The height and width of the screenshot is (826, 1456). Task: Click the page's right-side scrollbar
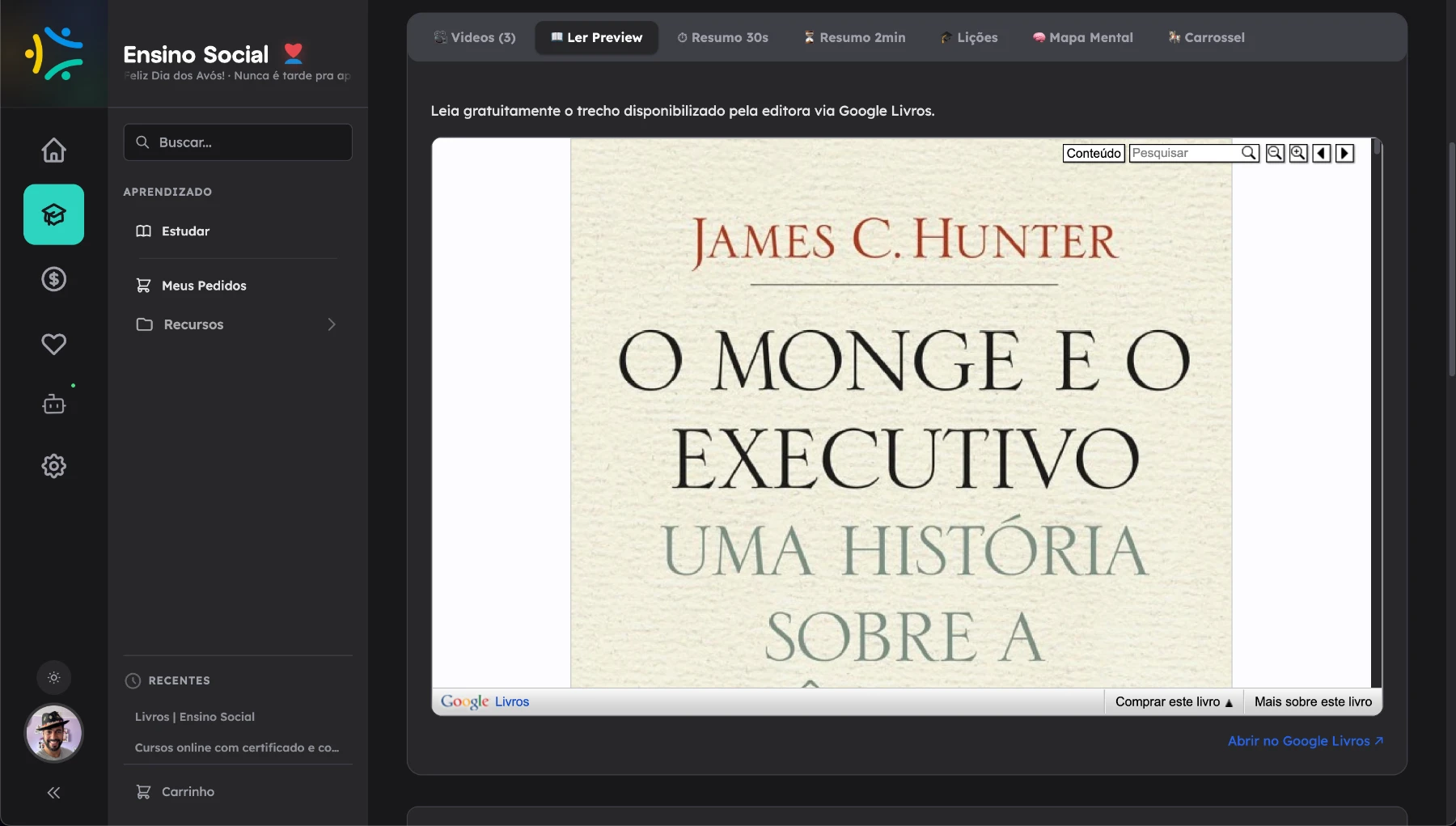pos(1451,259)
